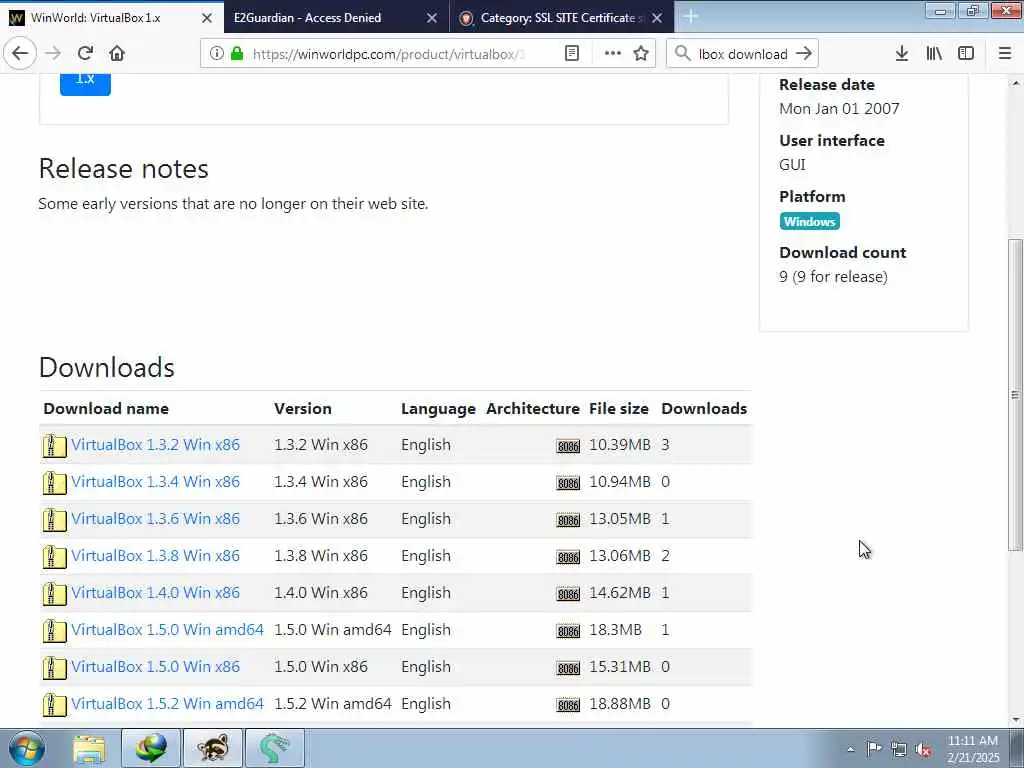Close the E2Guardian Access Denied tab
Screen dimensions: 1024x768
click(x=432, y=18)
